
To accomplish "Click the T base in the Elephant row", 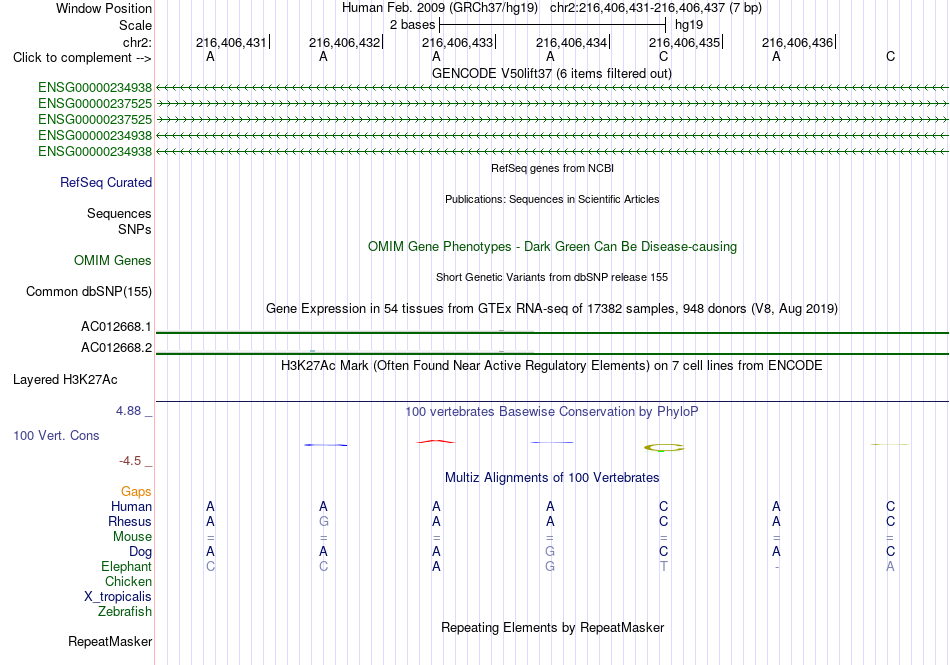I will pyautogui.click(x=663, y=566).
